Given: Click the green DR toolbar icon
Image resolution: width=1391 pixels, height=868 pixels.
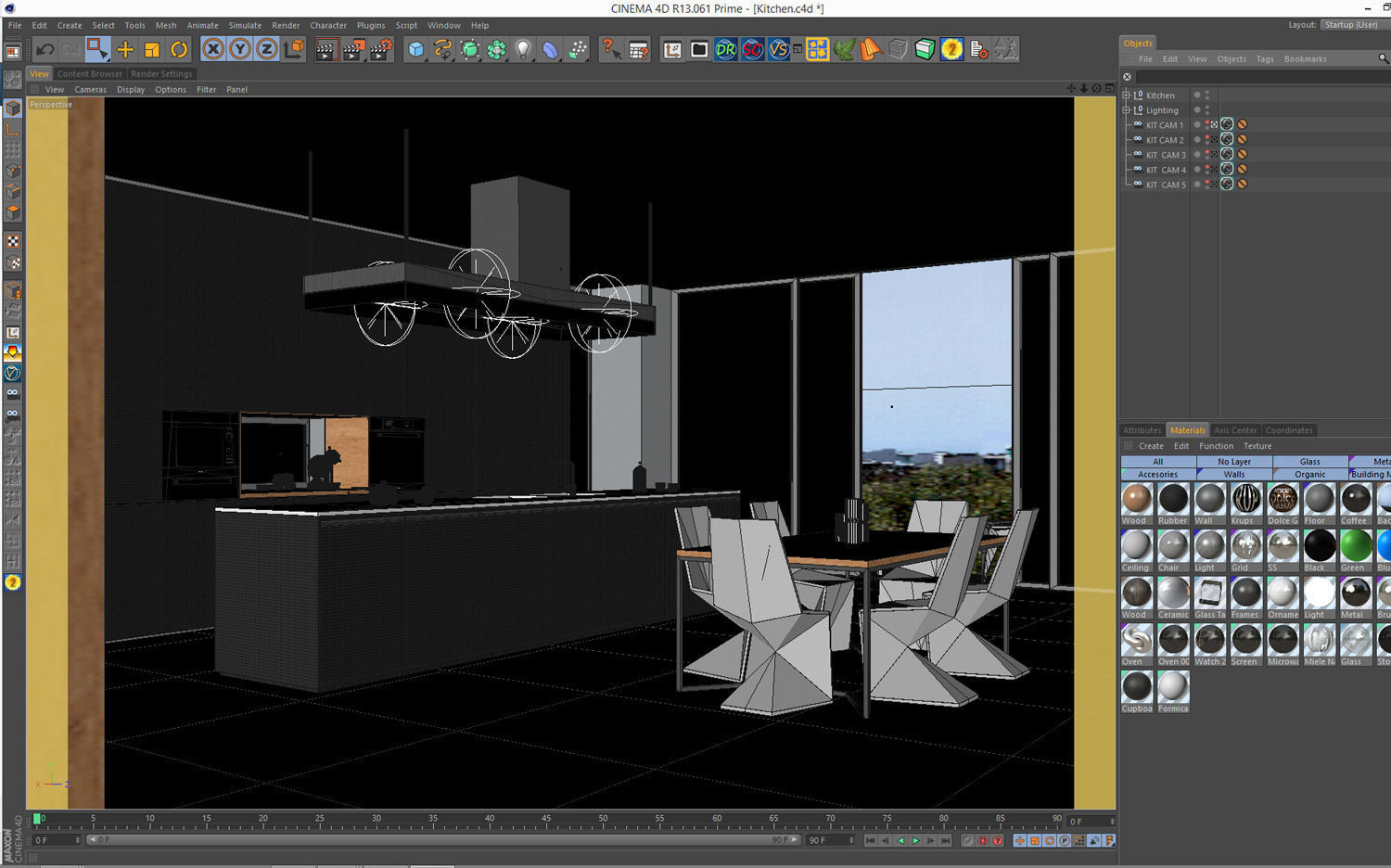Looking at the screenshot, I should point(726,49).
